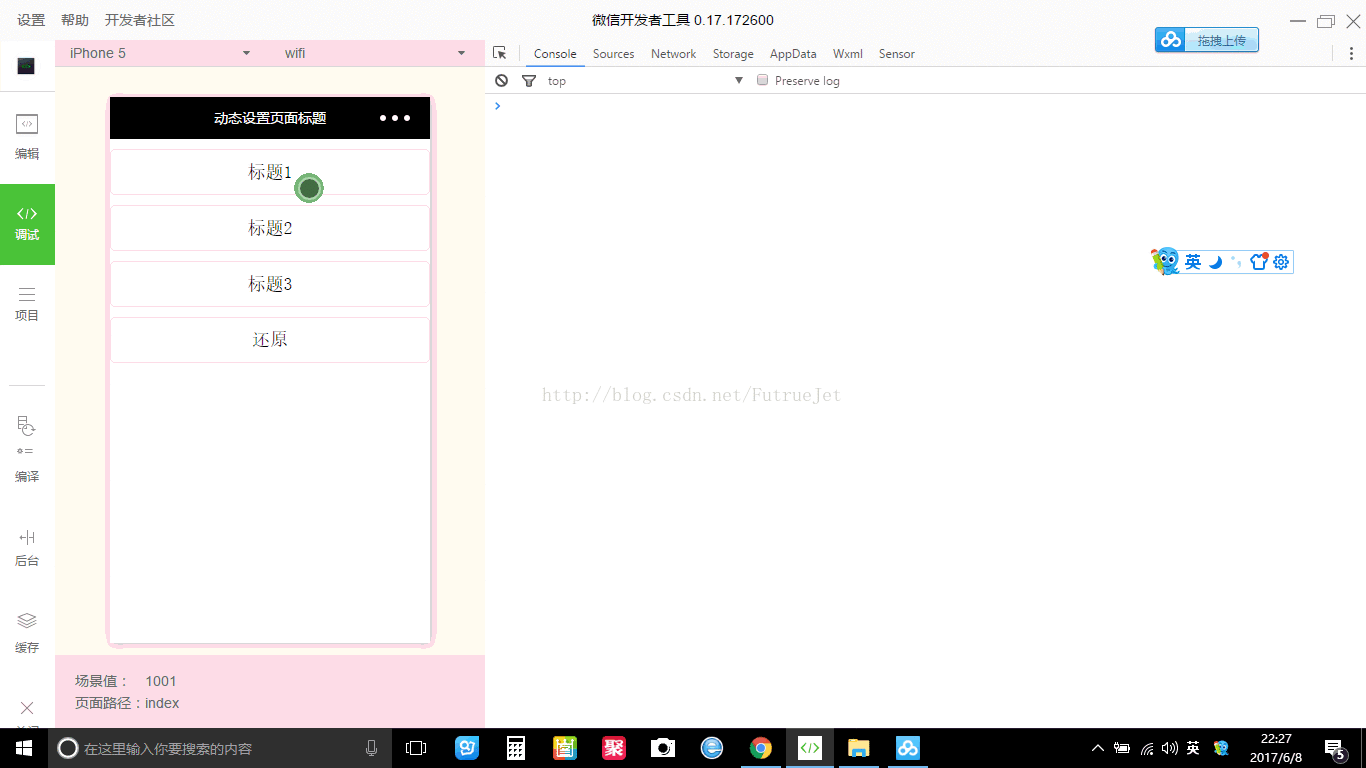Tap the 标题3 button in simulator
Viewport: 1366px width, 768px height.
(270, 284)
